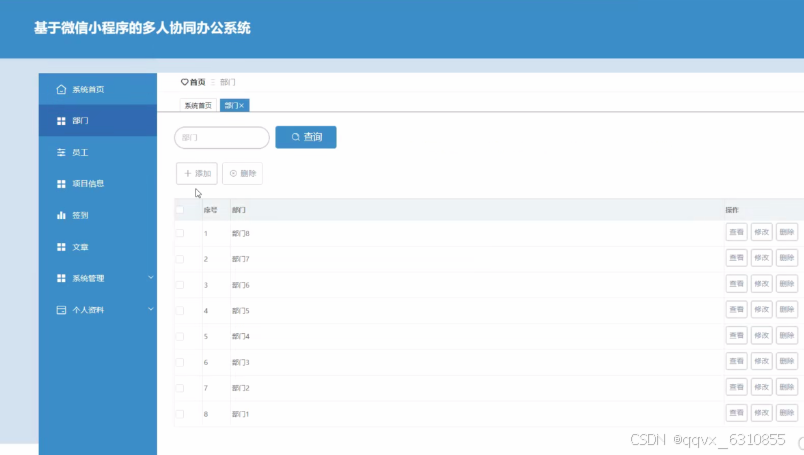
Task: Select the 部门8 name cell
Action: 240,233
